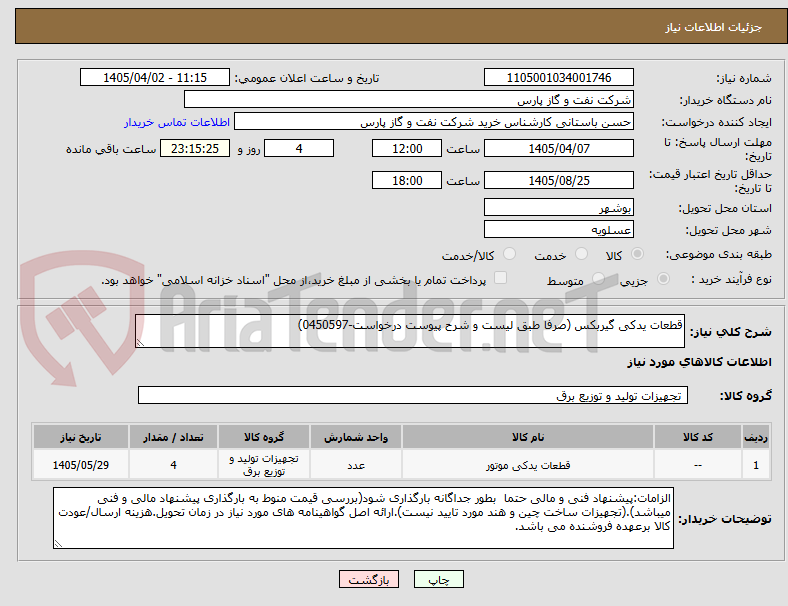The height and width of the screenshot is (606, 788).
Task: Click the عدد unit cell
Action: (x=356, y=465)
